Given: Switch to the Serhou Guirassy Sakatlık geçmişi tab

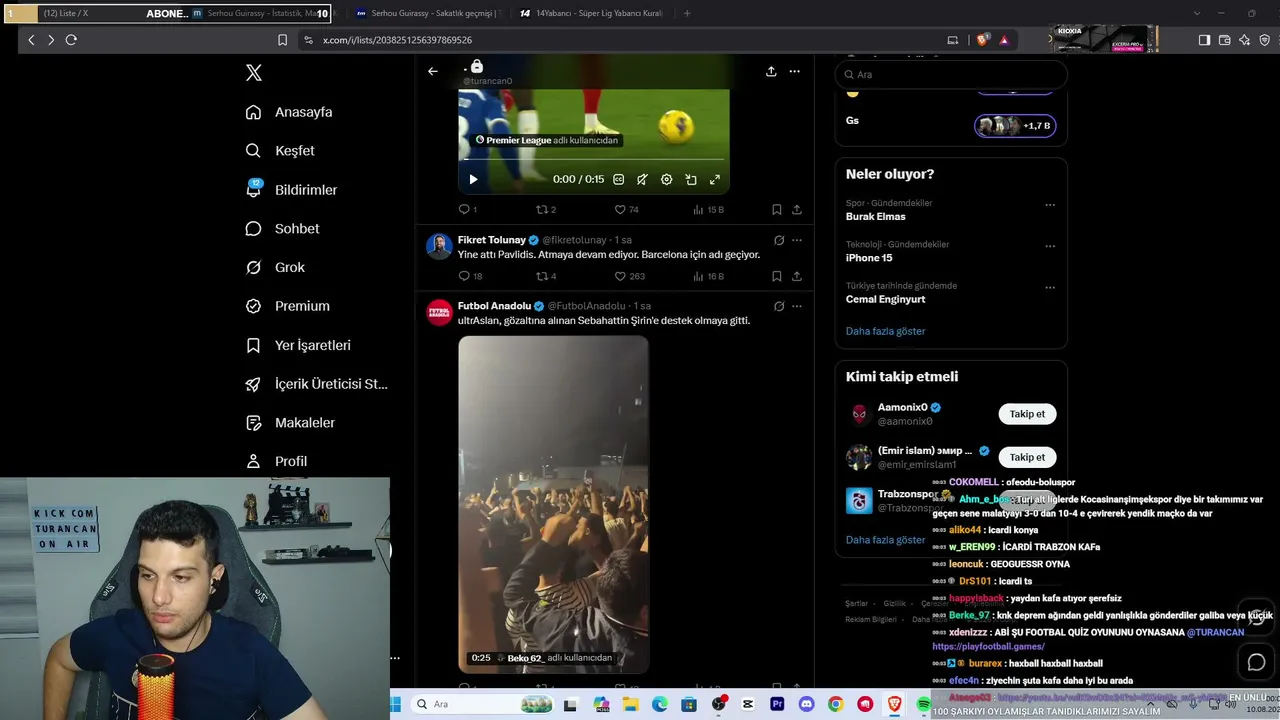Looking at the screenshot, I should pos(427,14).
